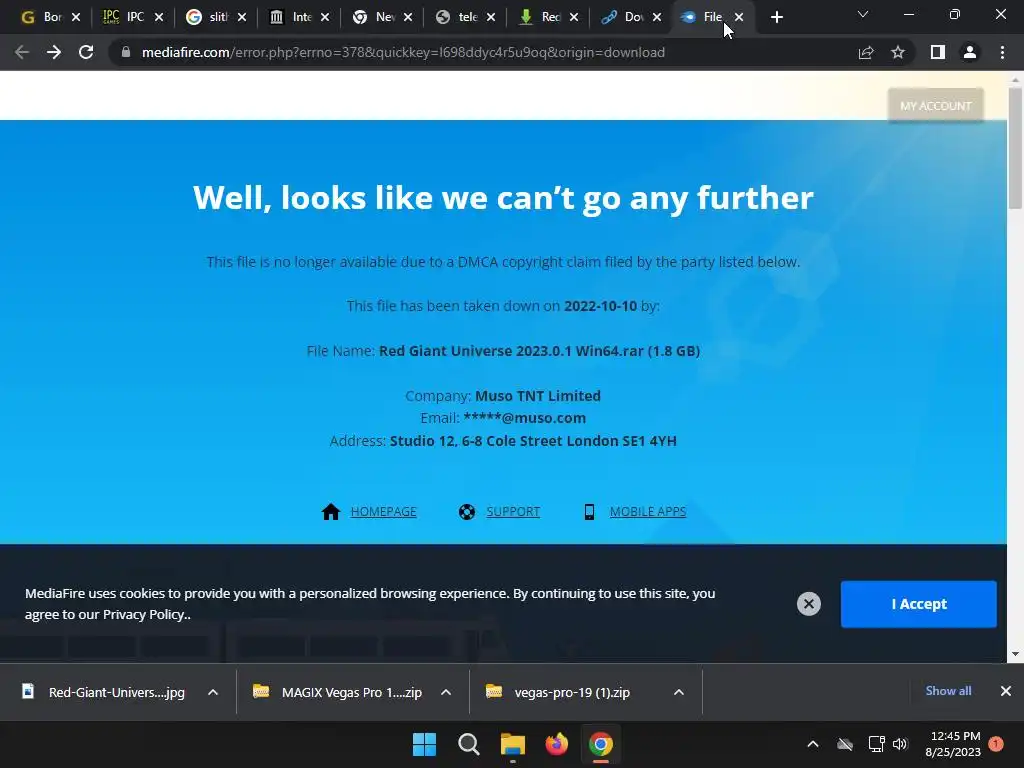The height and width of the screenshot is (768, 1024).
Task: Click the address bar URL
Action: (403, 52)
